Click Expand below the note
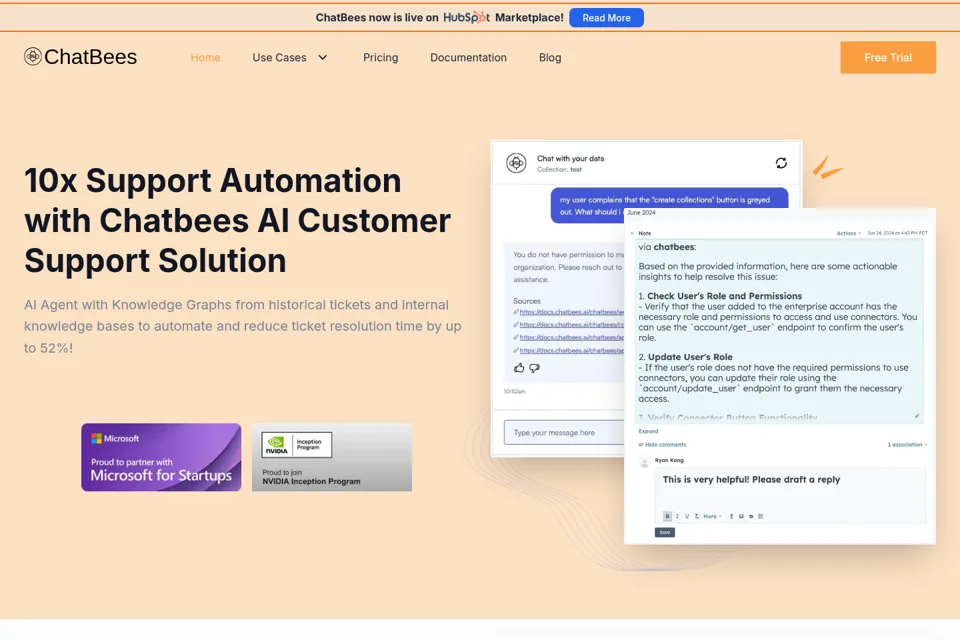 coord(648,431)
